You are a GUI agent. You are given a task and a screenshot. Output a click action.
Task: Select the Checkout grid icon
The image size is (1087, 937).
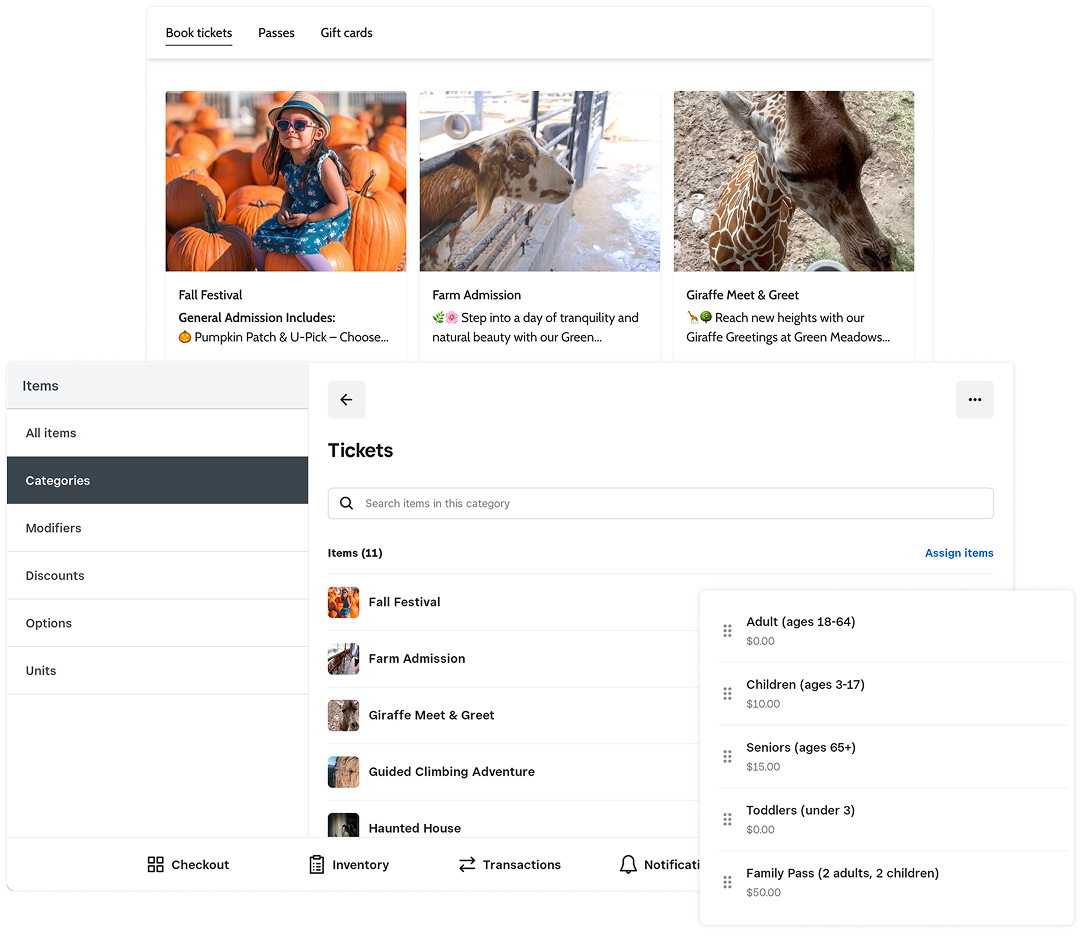coord(156,864)
